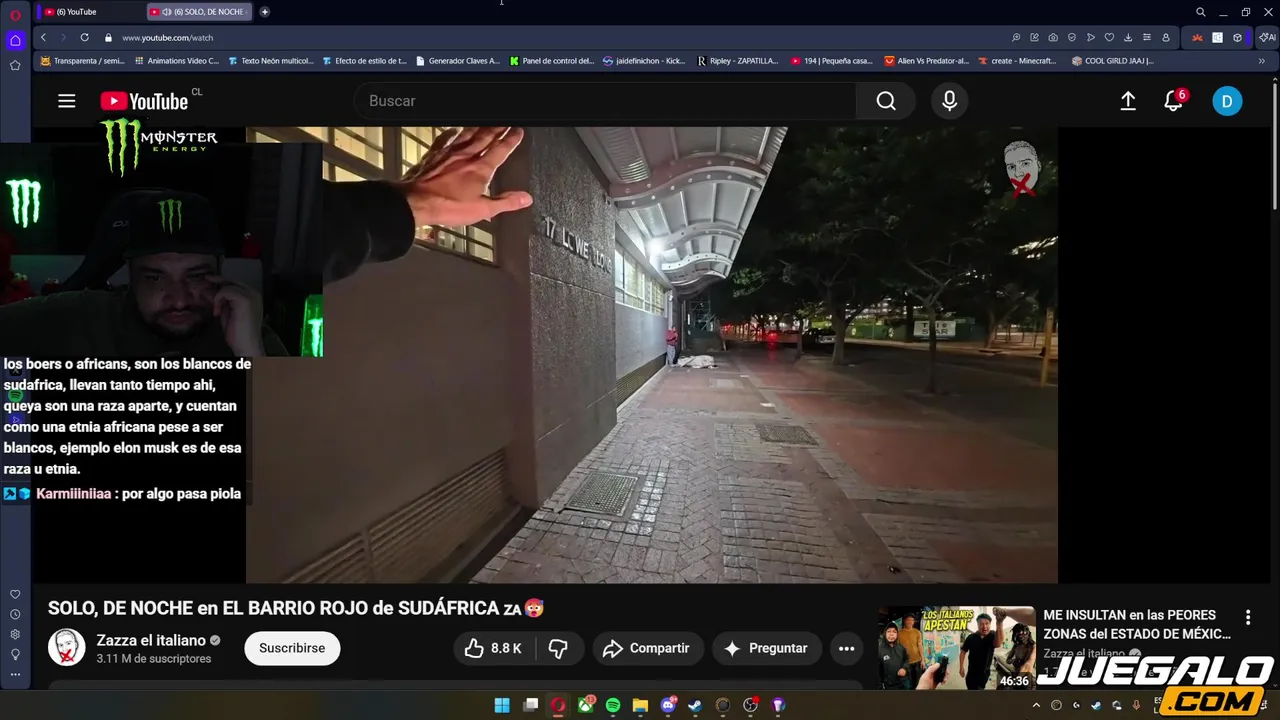The width and height of the screenshot is (1280, 720).
Task: Open Generador Claves A... bookmark
Action: point(458,61)
